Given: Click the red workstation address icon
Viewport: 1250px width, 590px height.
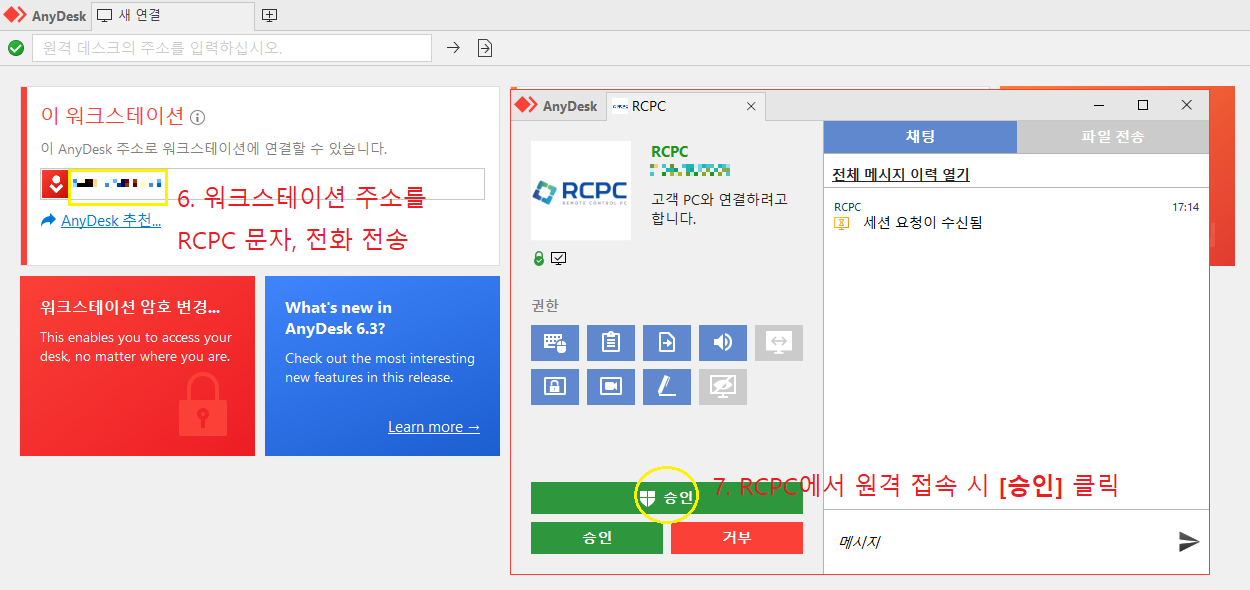Looking at the screenshot, I should (55, 184).
